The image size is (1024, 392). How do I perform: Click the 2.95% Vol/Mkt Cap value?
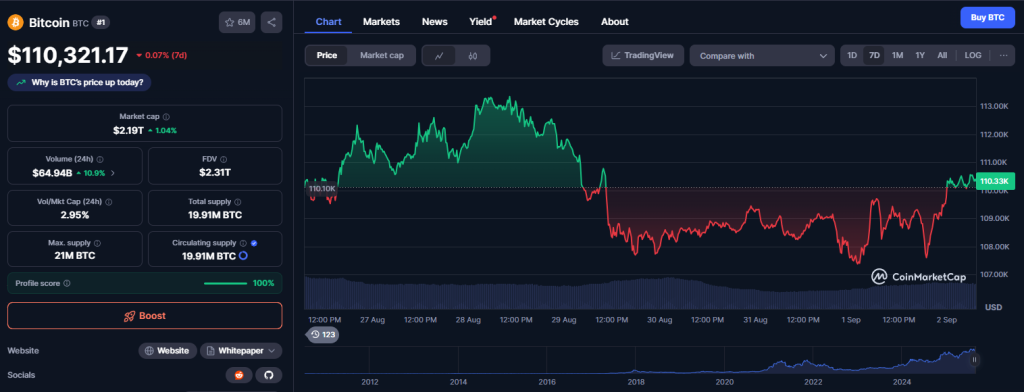click(x=74, y=215)
